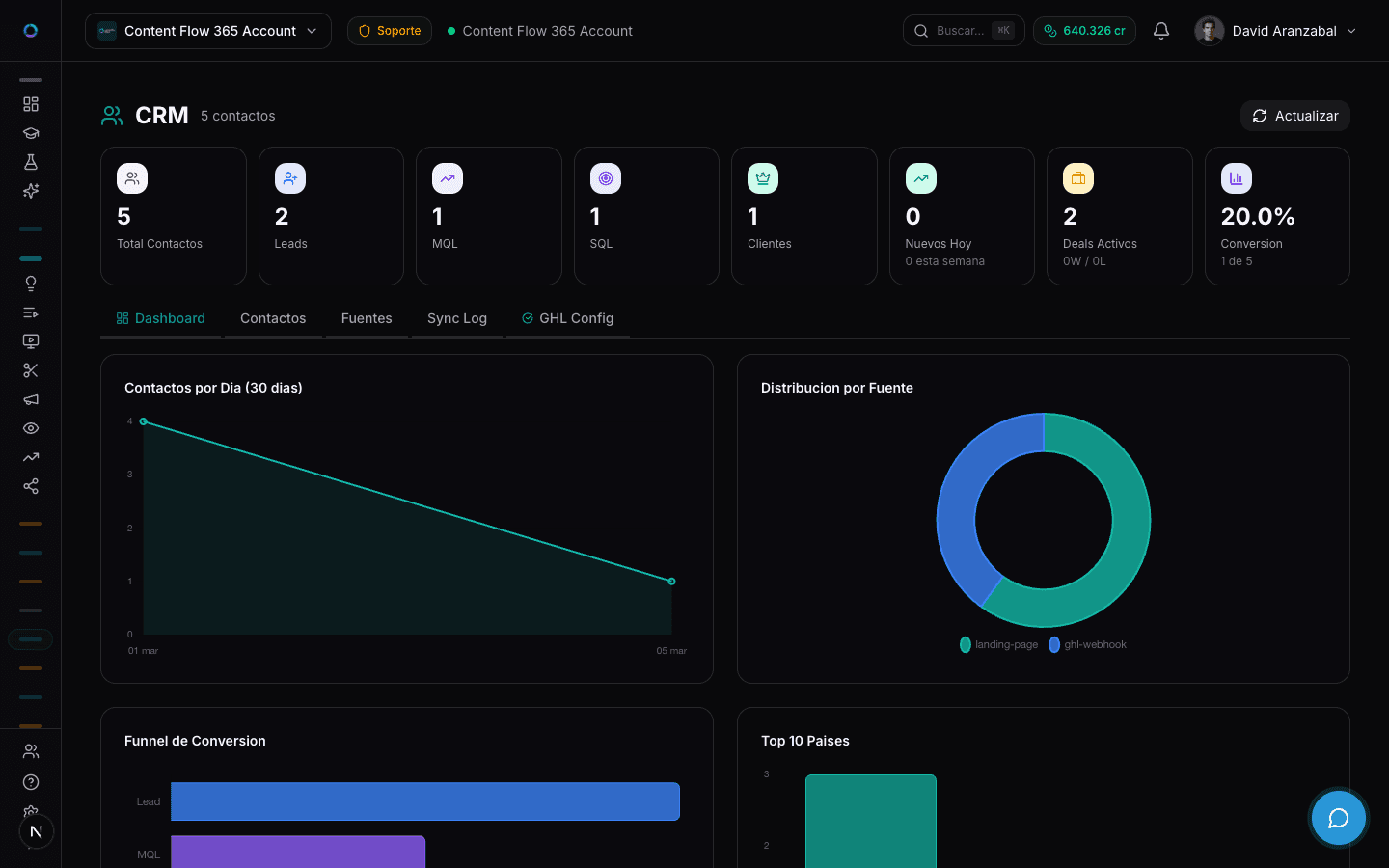Open the graduation cap academy icon
1389x868 pixels.
(31, 133)
